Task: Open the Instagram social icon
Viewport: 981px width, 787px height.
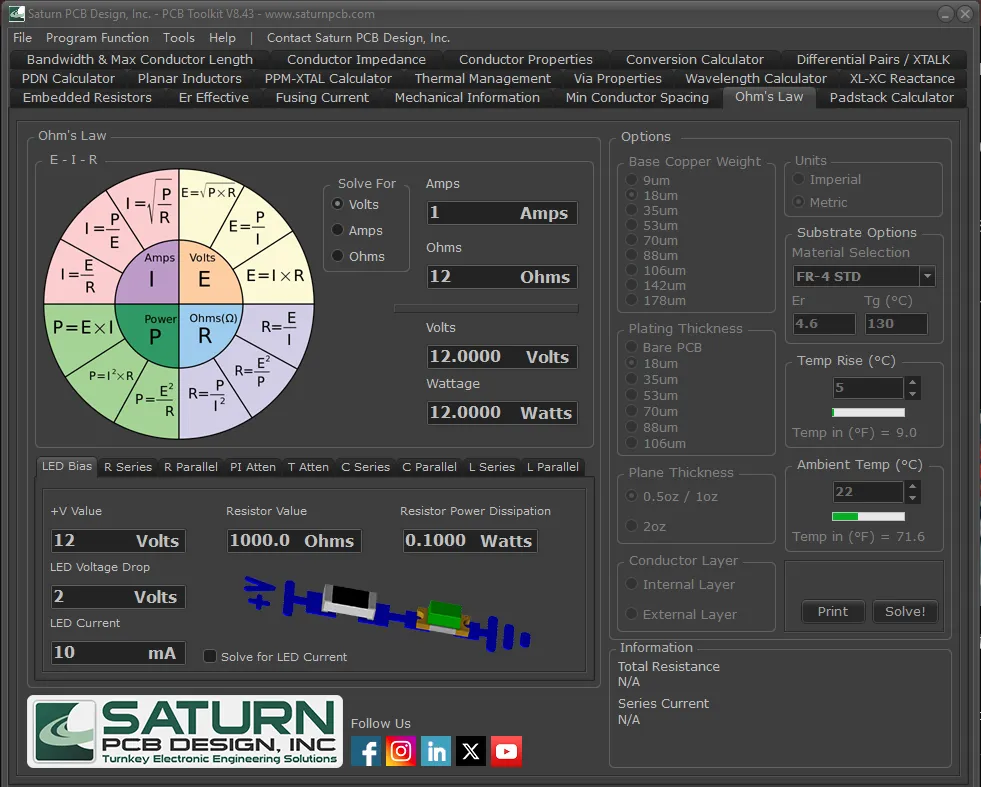Action: pyautogui.click(x=401, y=751)
